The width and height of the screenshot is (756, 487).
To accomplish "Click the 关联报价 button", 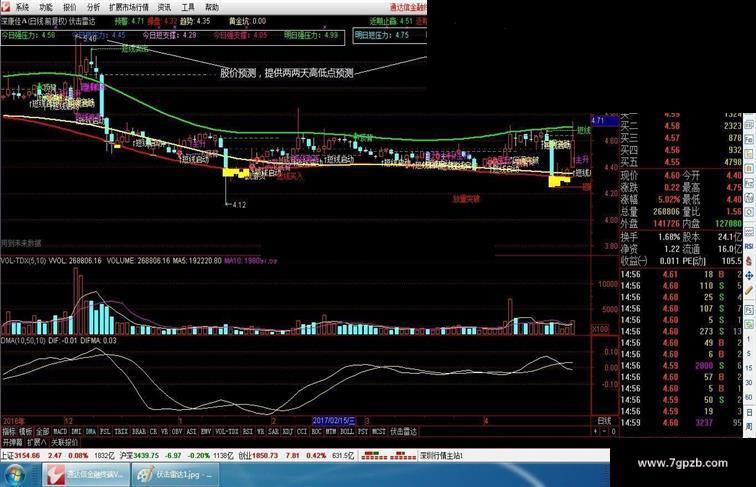I will 65,442.
